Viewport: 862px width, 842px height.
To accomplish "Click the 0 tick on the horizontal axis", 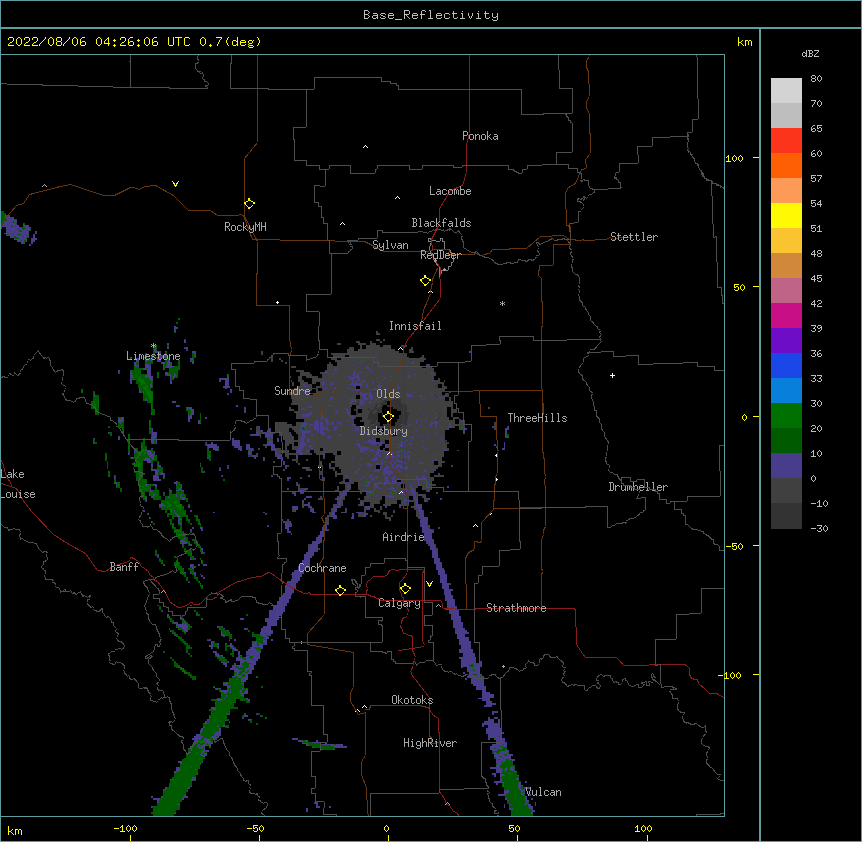I will pyautogui.click(x=386, y=828).
